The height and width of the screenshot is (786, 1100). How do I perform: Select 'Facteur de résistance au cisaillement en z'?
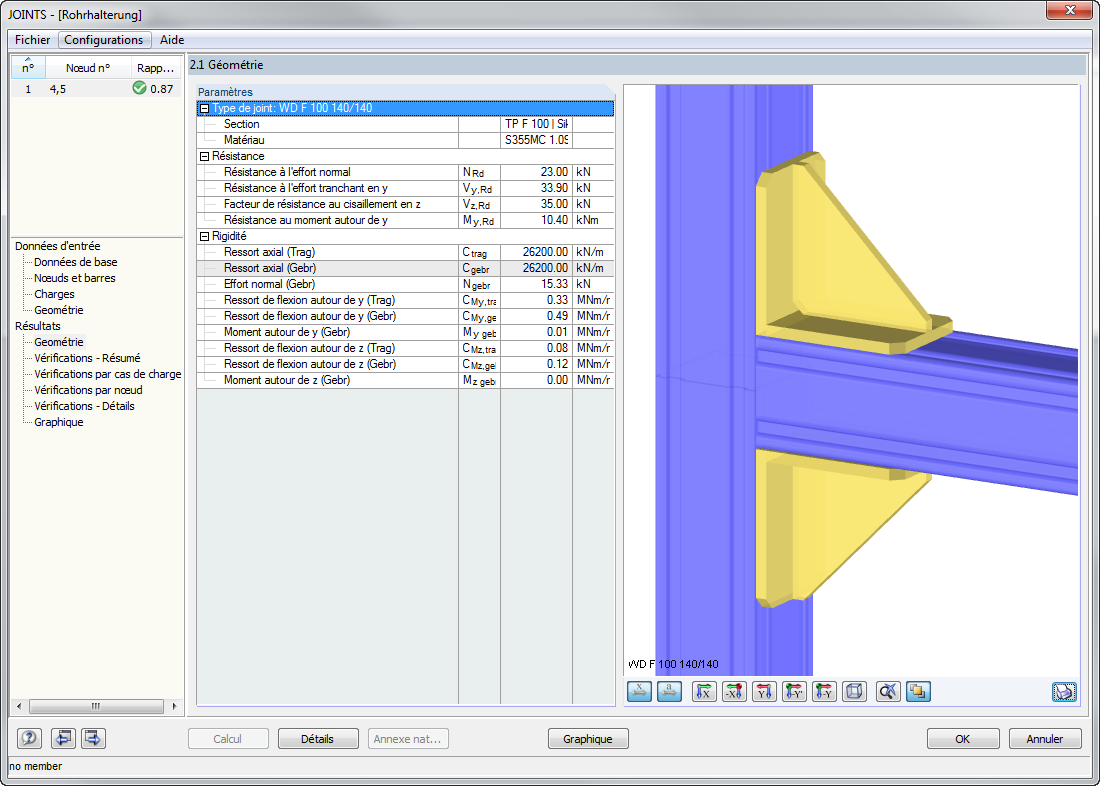pos(405,204)
